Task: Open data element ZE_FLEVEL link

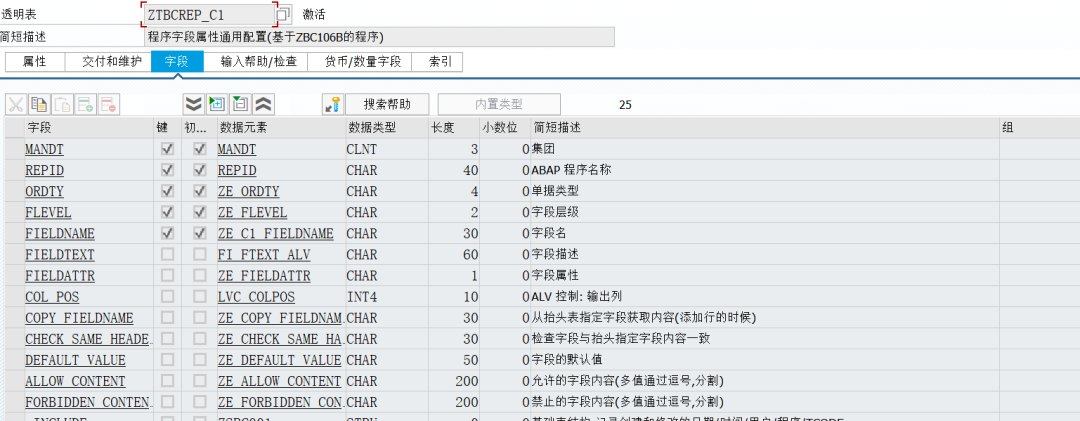Action: (252, 213)
